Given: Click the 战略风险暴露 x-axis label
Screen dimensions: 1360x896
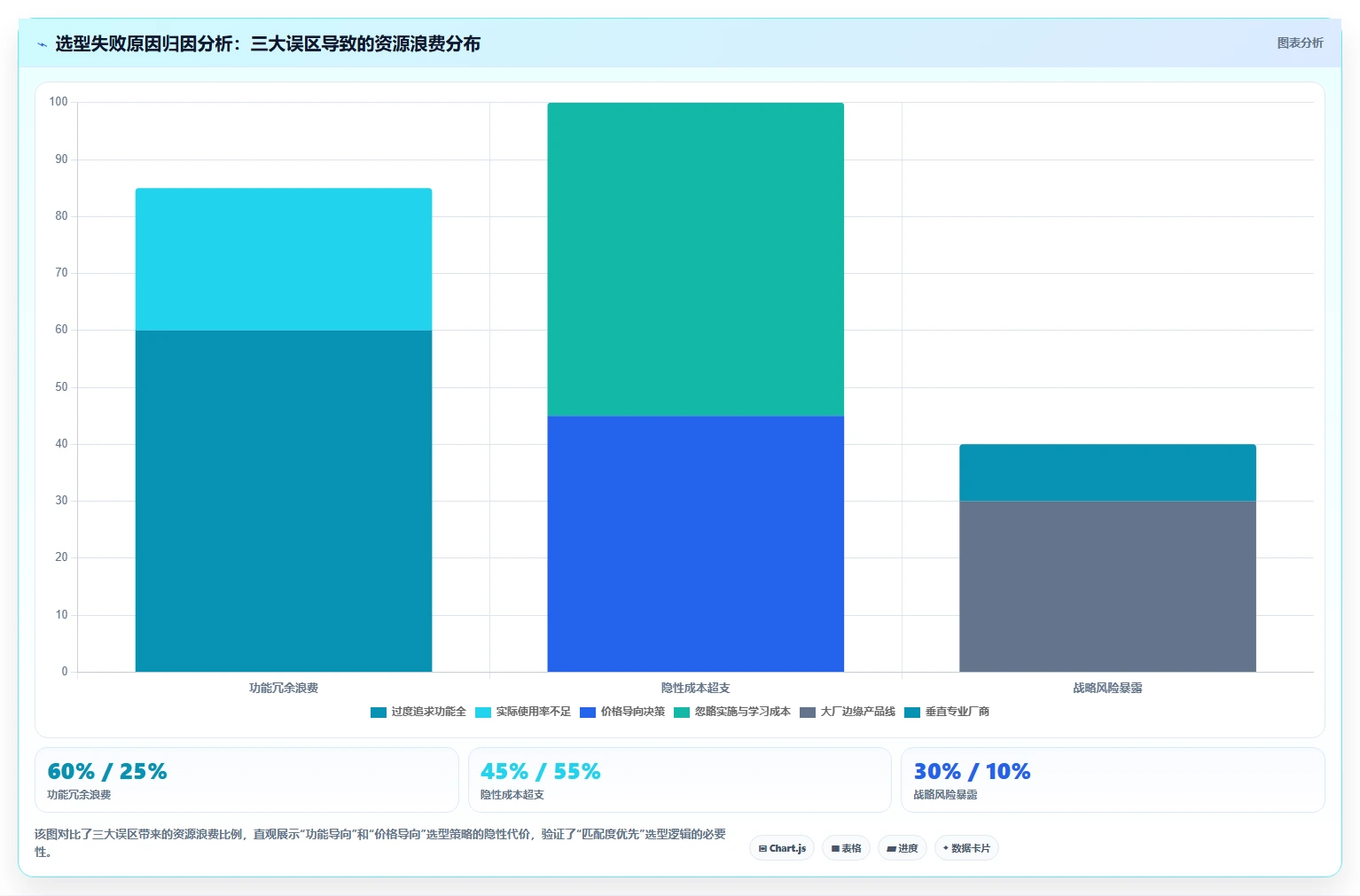Looking at the screenshot, I should 1107,688.
